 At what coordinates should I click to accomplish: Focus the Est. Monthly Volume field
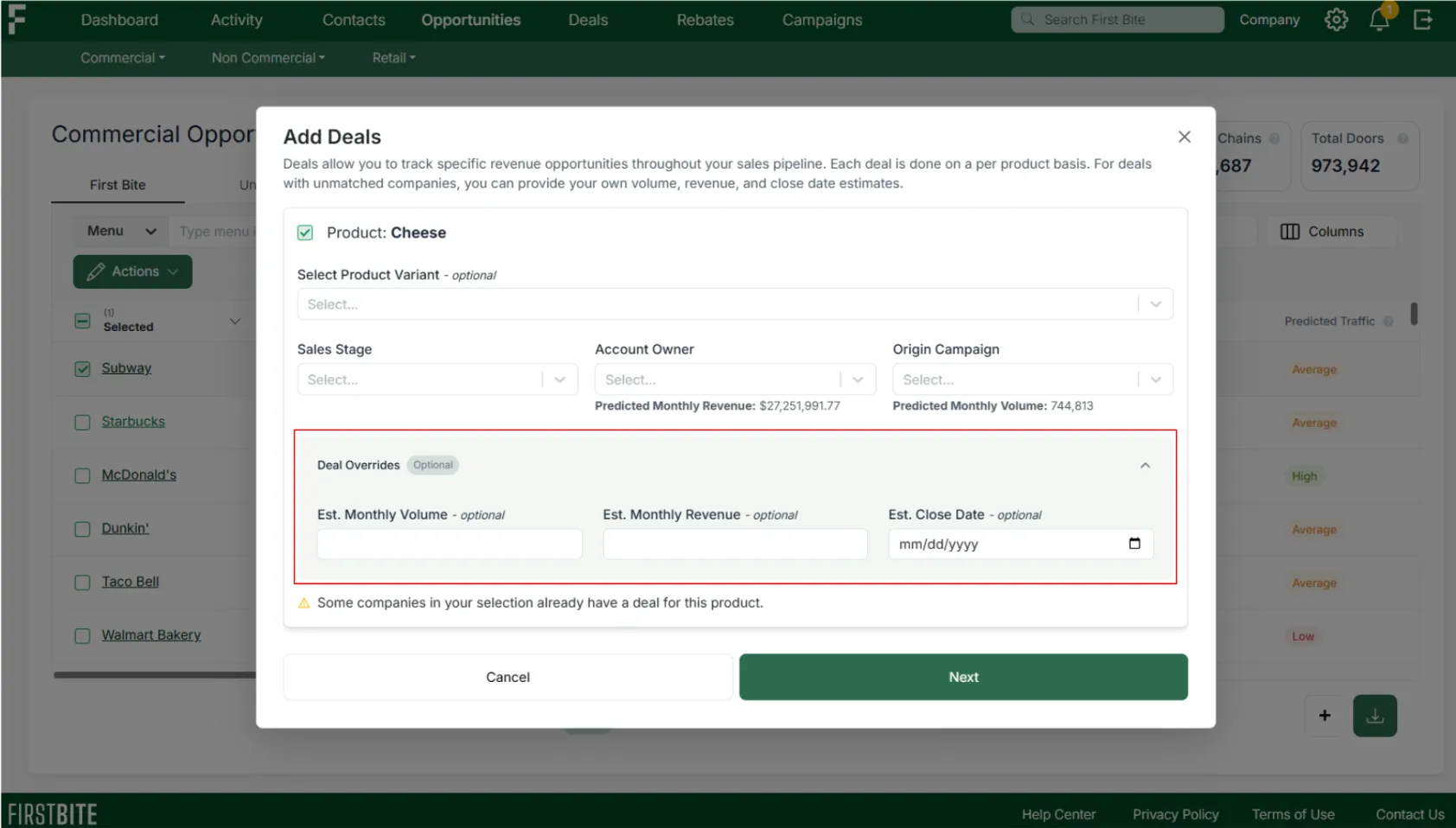(450, 544)
